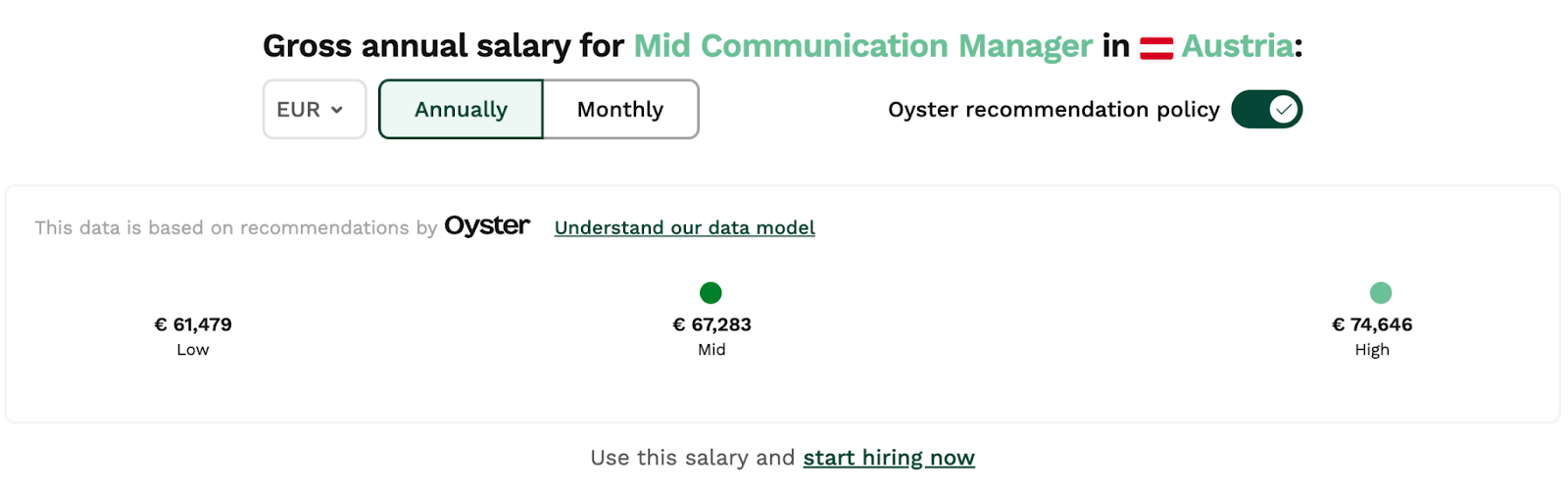Click the chevron arrow beside EUR

tap(337, 110)
